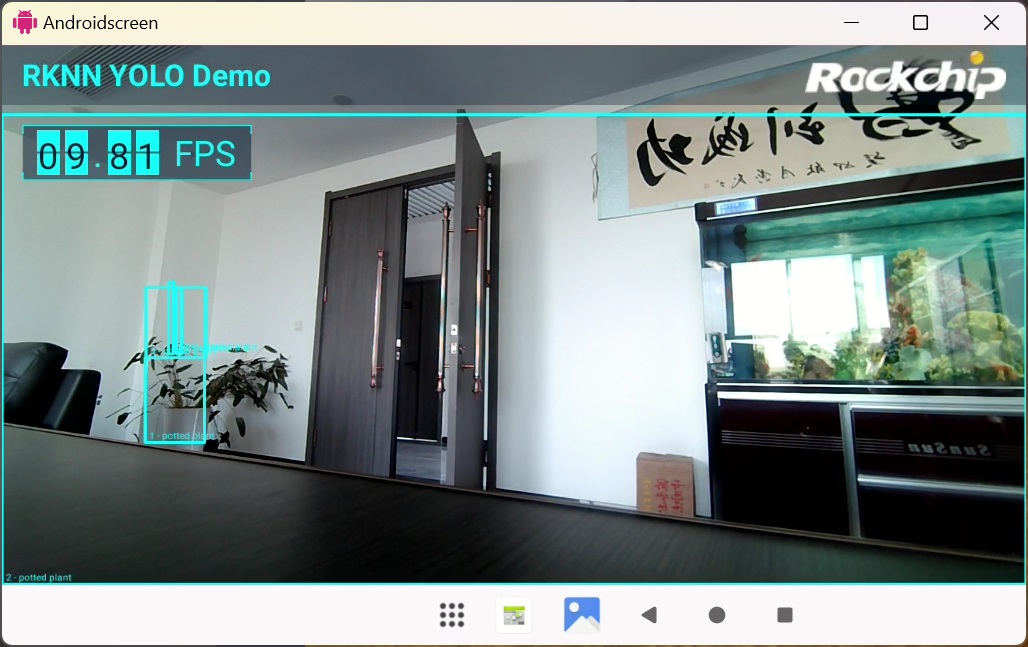Viewport: 1028px width, 647px height.
Task: Click the Rockchip logo in the header
Action: (x=904, y=77)
